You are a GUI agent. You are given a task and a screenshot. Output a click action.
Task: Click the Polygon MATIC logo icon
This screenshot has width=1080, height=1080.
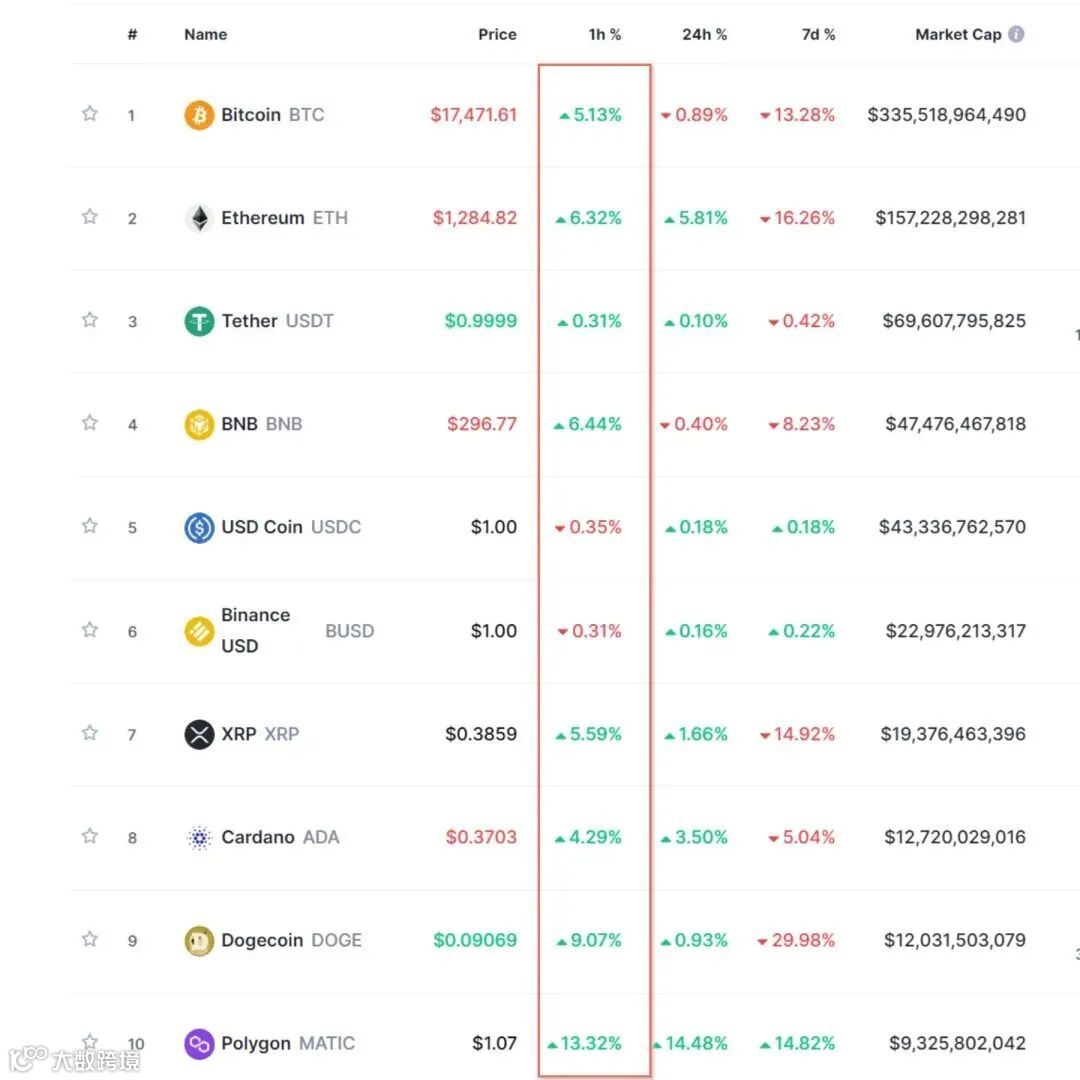pos(199,1044)
